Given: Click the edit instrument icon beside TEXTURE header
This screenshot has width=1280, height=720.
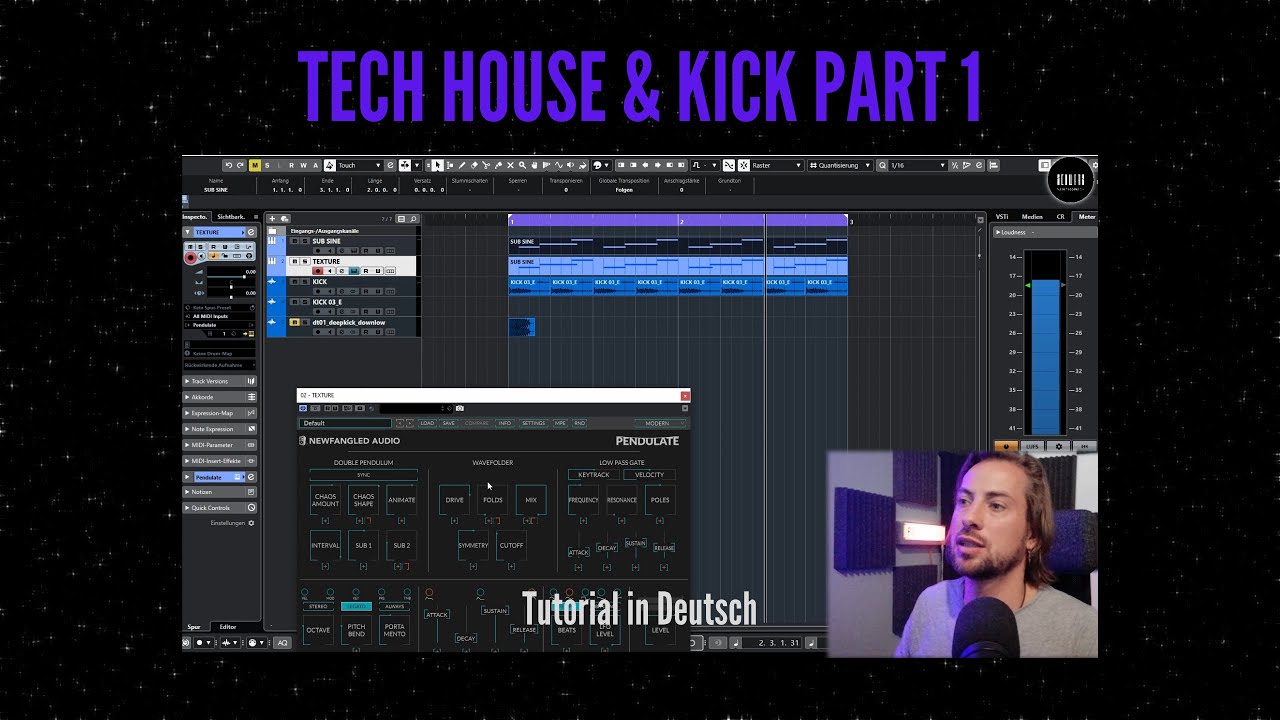Looking at the screenshot, I should click(x=251, y=232).
